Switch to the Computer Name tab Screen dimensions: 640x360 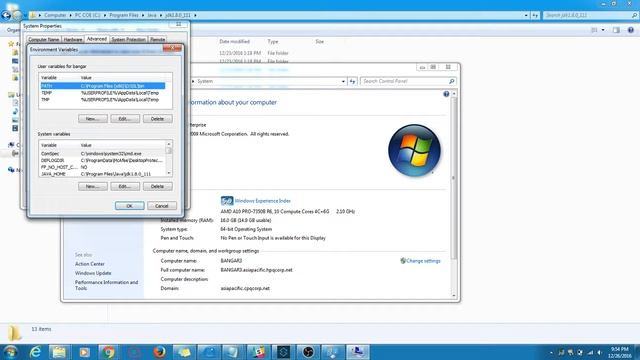tap(44, 40)
